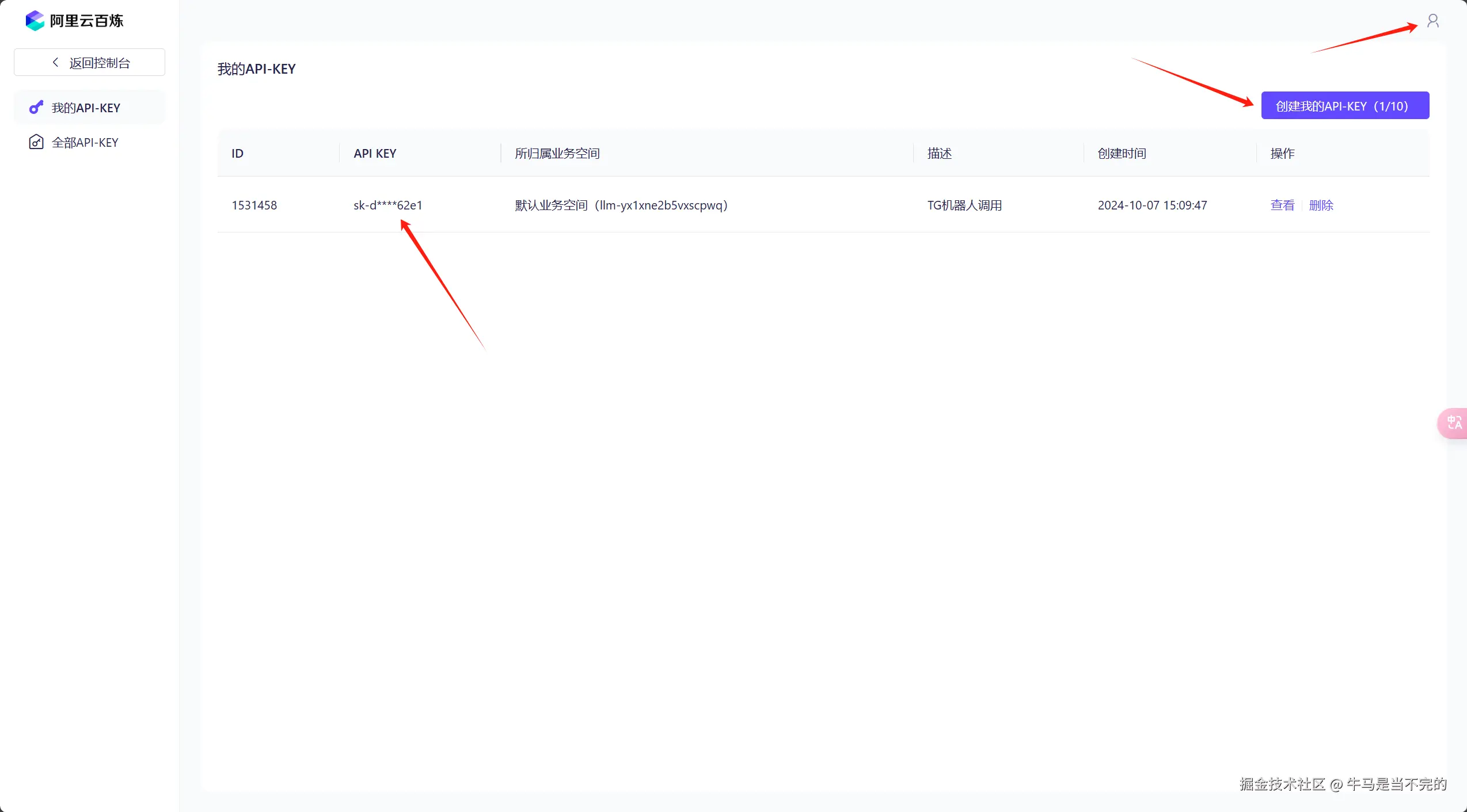
Task: Click the 删除 link for key 1531458
Action: tap(1321, 205)
